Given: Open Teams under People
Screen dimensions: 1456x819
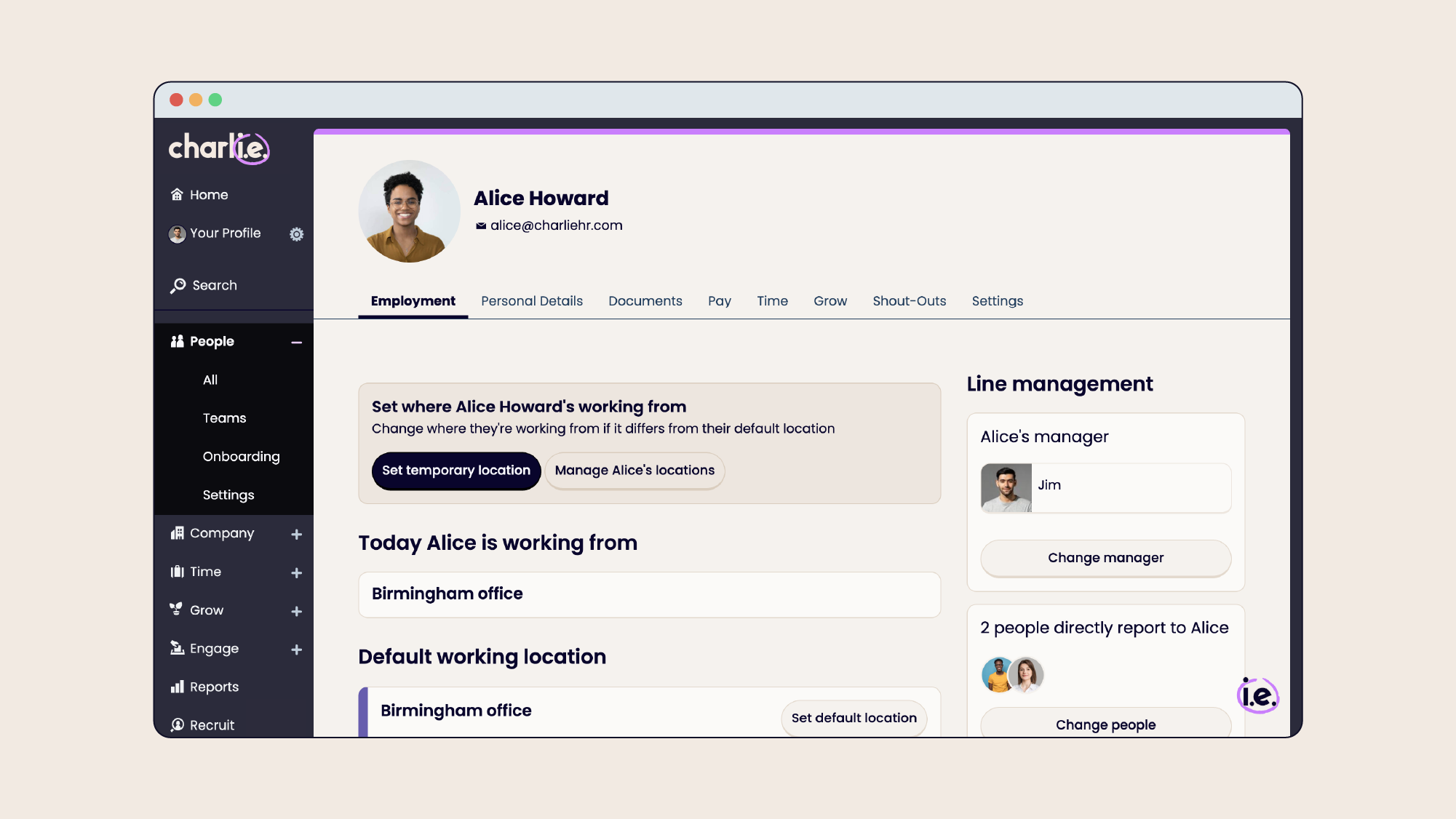Looking at the screenshot, I should pos(224,418).
